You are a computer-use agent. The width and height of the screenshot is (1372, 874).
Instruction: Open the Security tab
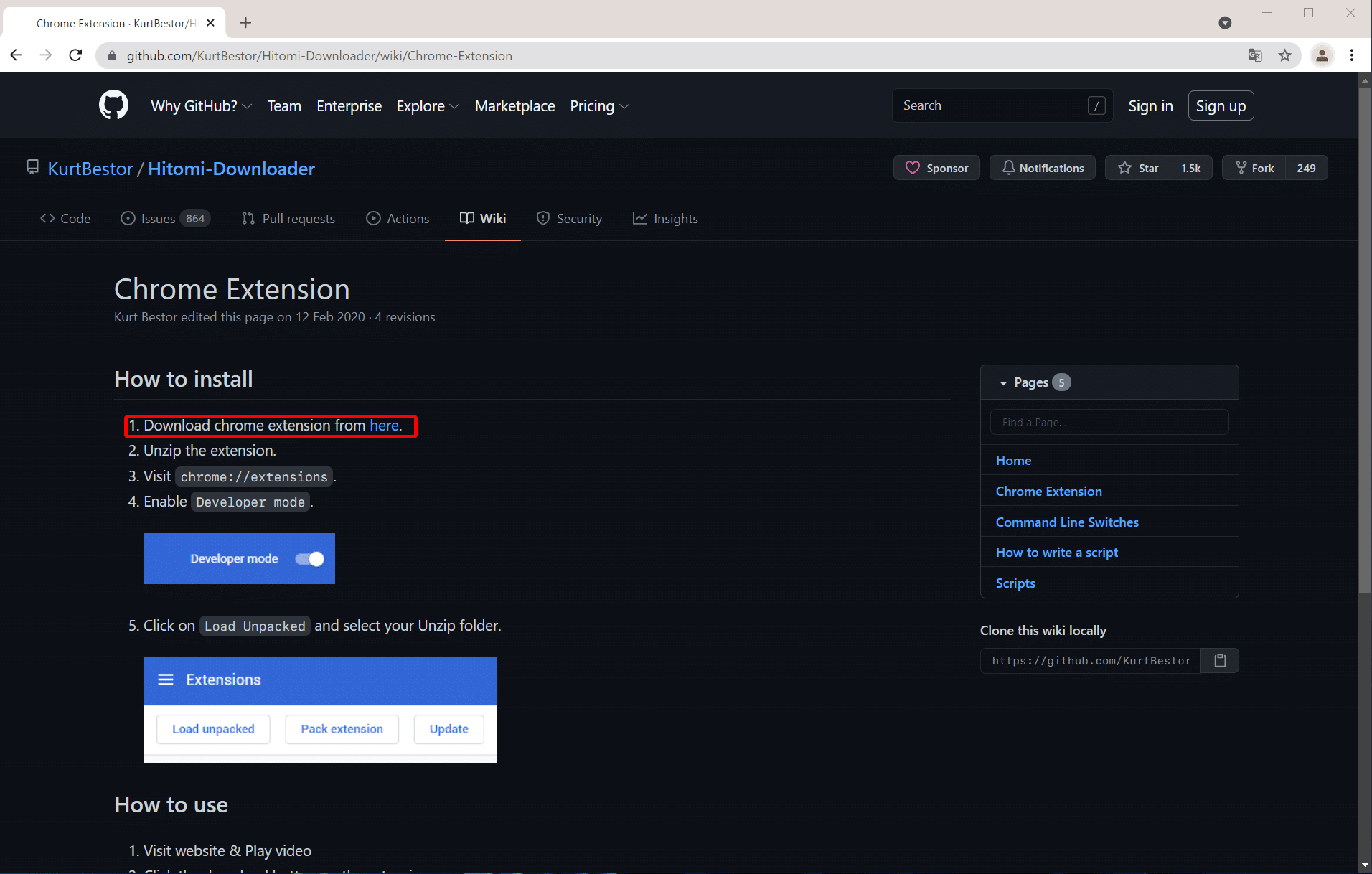[x=569, y=218]
